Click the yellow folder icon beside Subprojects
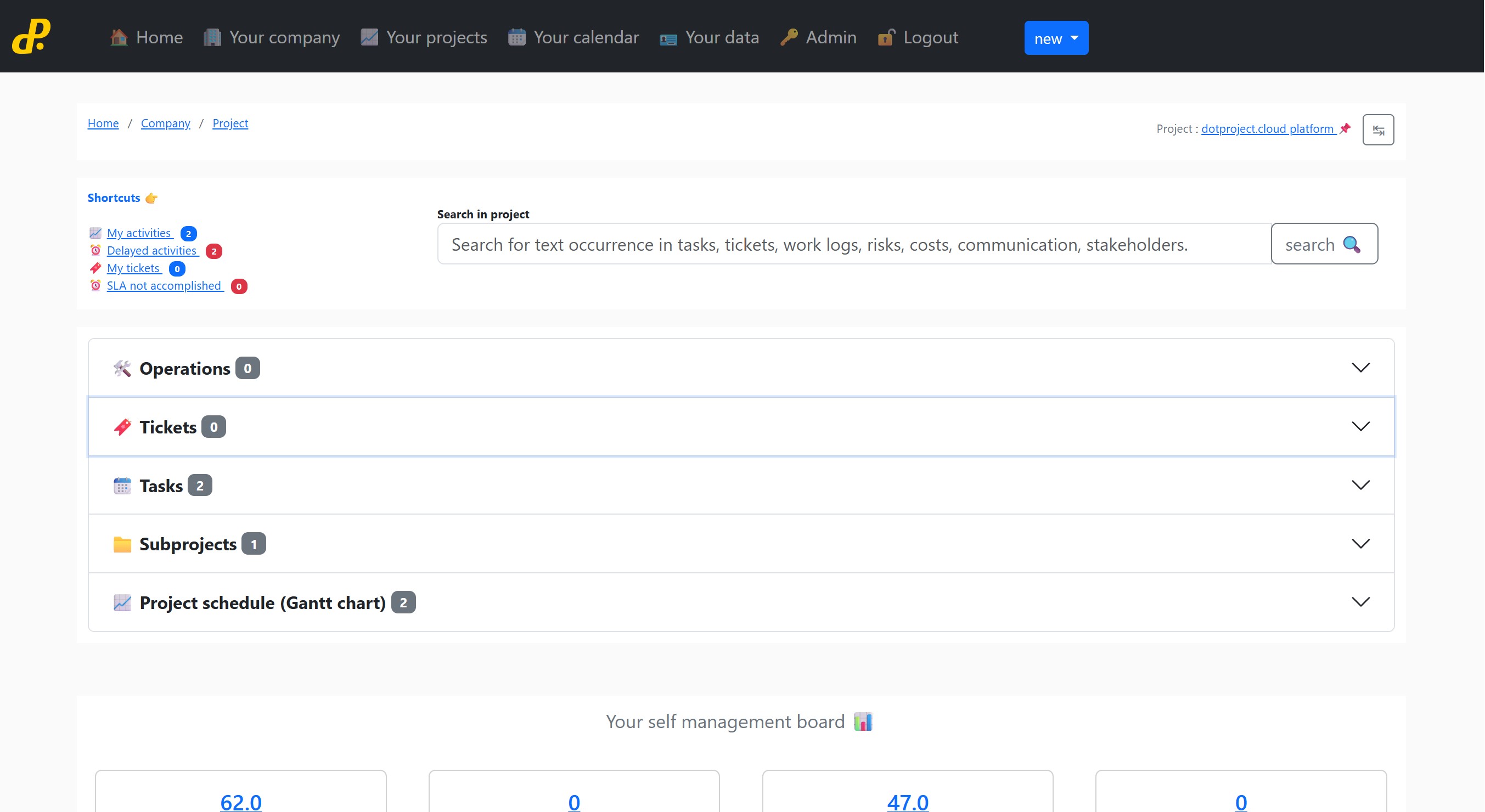This screenshot has width=1485, height=812. 122,544
